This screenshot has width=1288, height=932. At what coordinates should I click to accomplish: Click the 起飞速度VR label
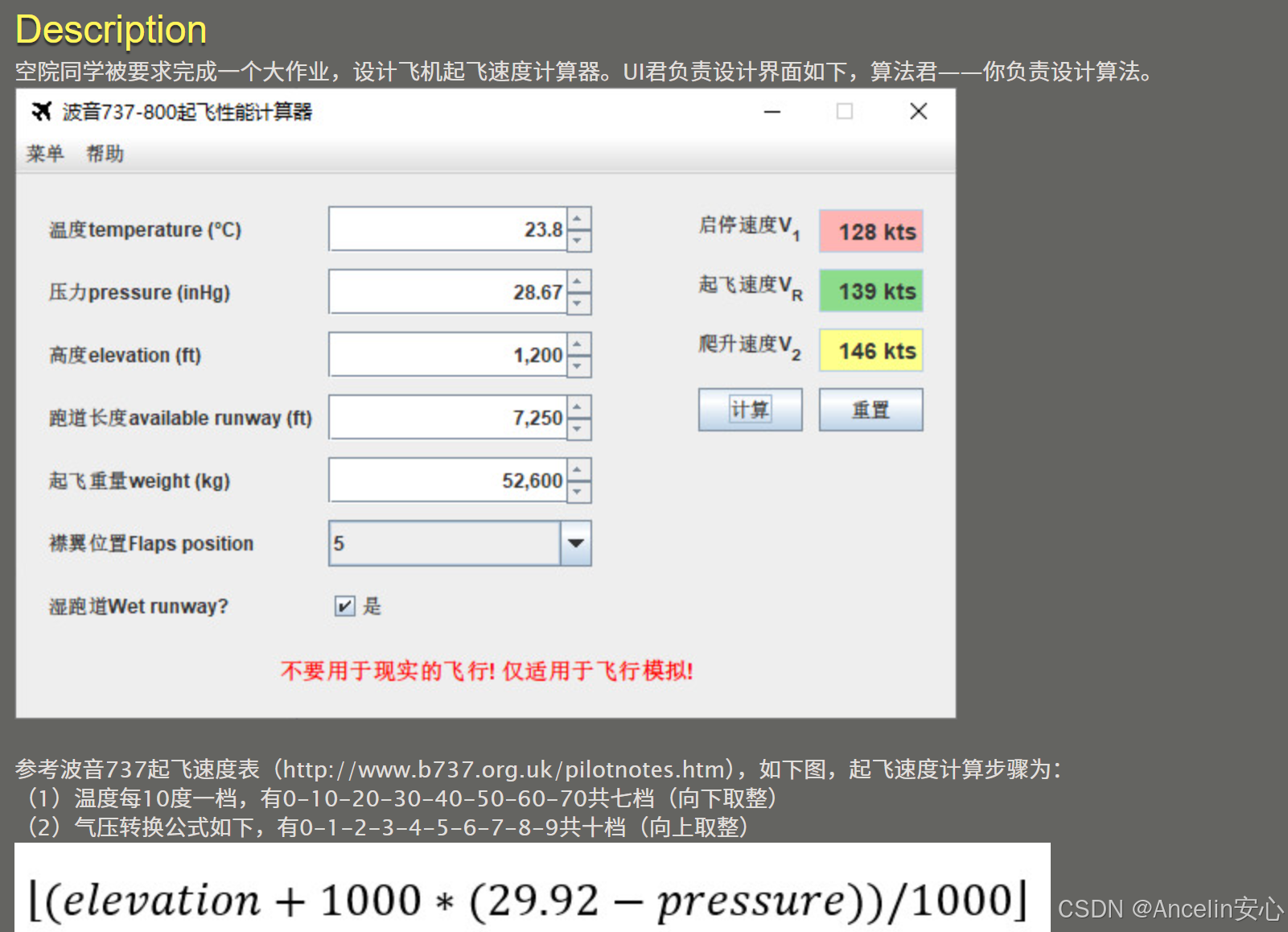click(751, 287)
